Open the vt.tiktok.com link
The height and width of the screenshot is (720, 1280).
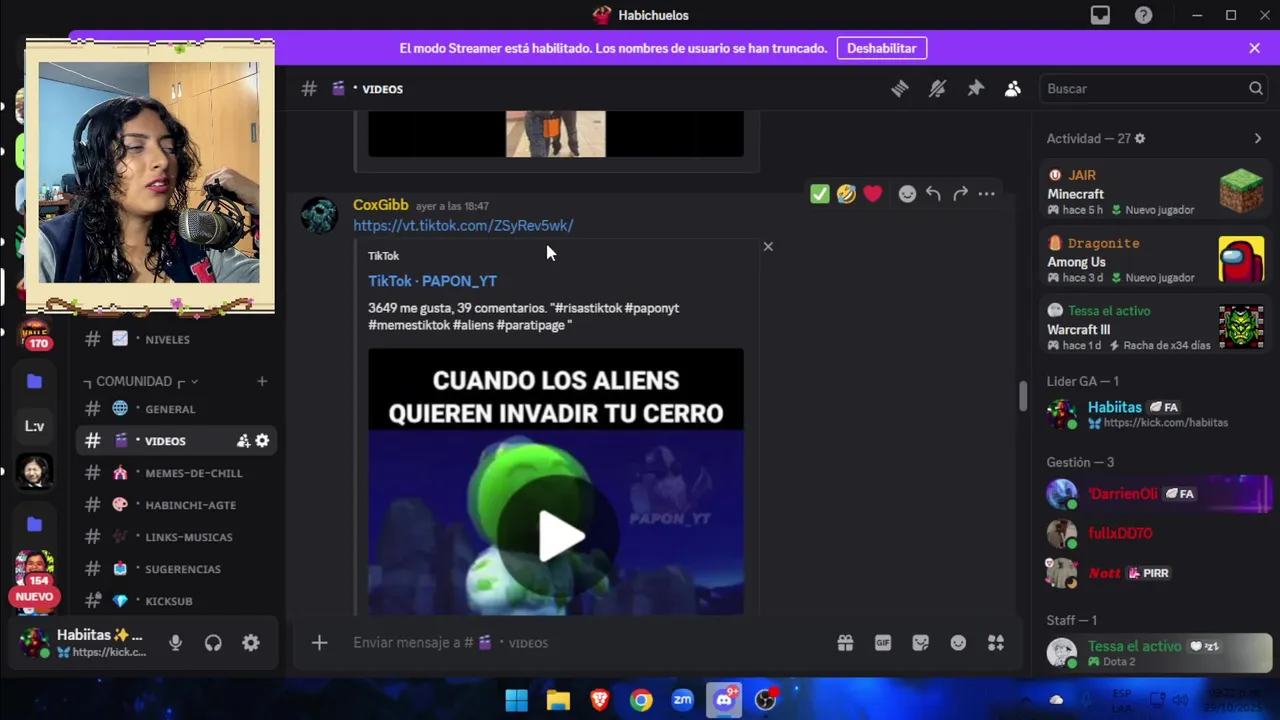coord(463,226)
